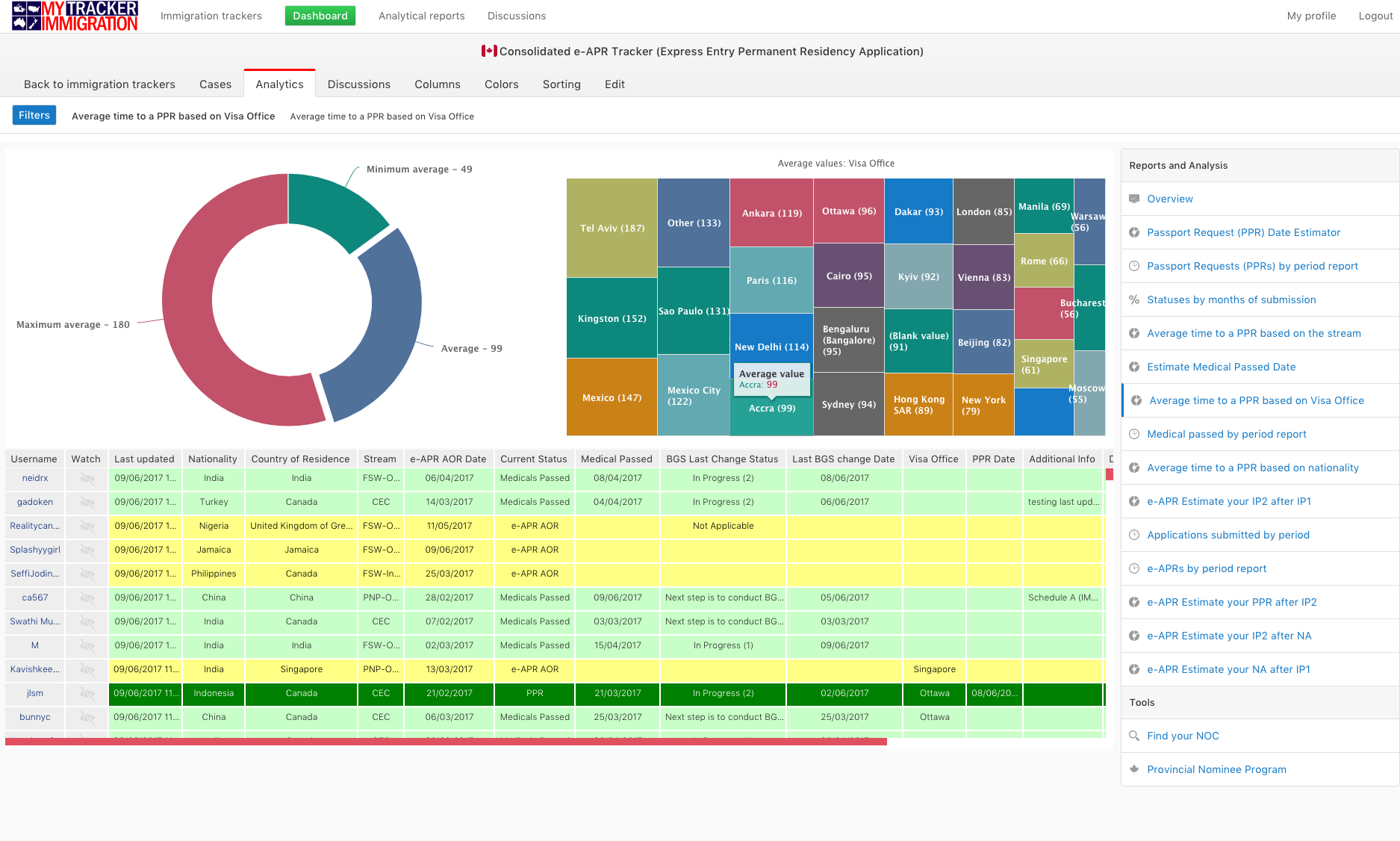Open Analytical reports in top navigation
The width and height of the screenshot is (1400, 841).
click(x=421, y=16)
